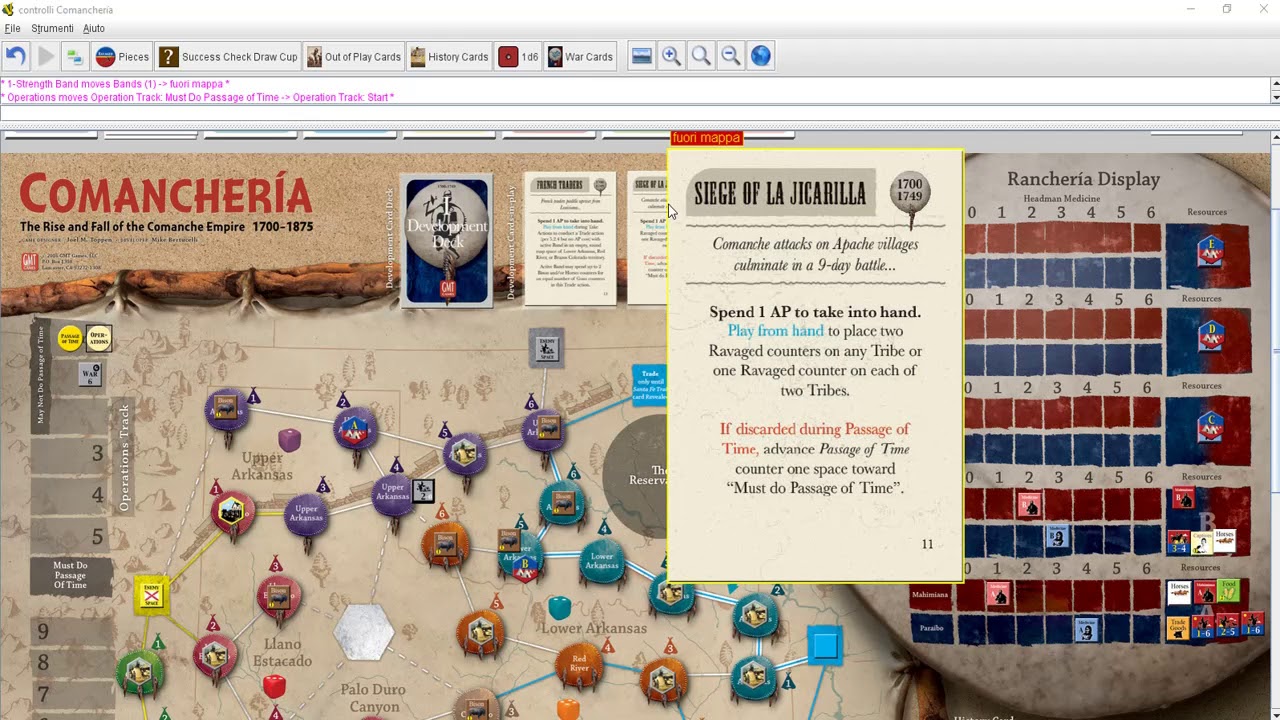Viewport: 1280px width, 720px height.
Task: Pick the purple cube in Upper Arkansas
Action: (289, 439)
